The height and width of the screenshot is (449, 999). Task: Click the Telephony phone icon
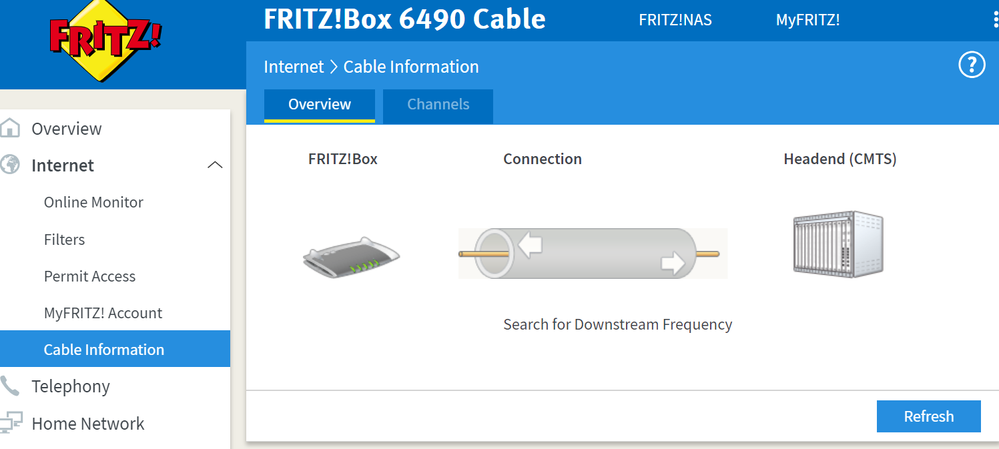pyautogui.click(x=11, y=386)
